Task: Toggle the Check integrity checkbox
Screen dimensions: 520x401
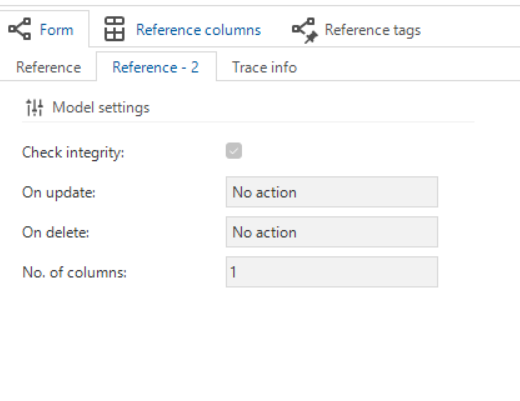Action: 234,151
